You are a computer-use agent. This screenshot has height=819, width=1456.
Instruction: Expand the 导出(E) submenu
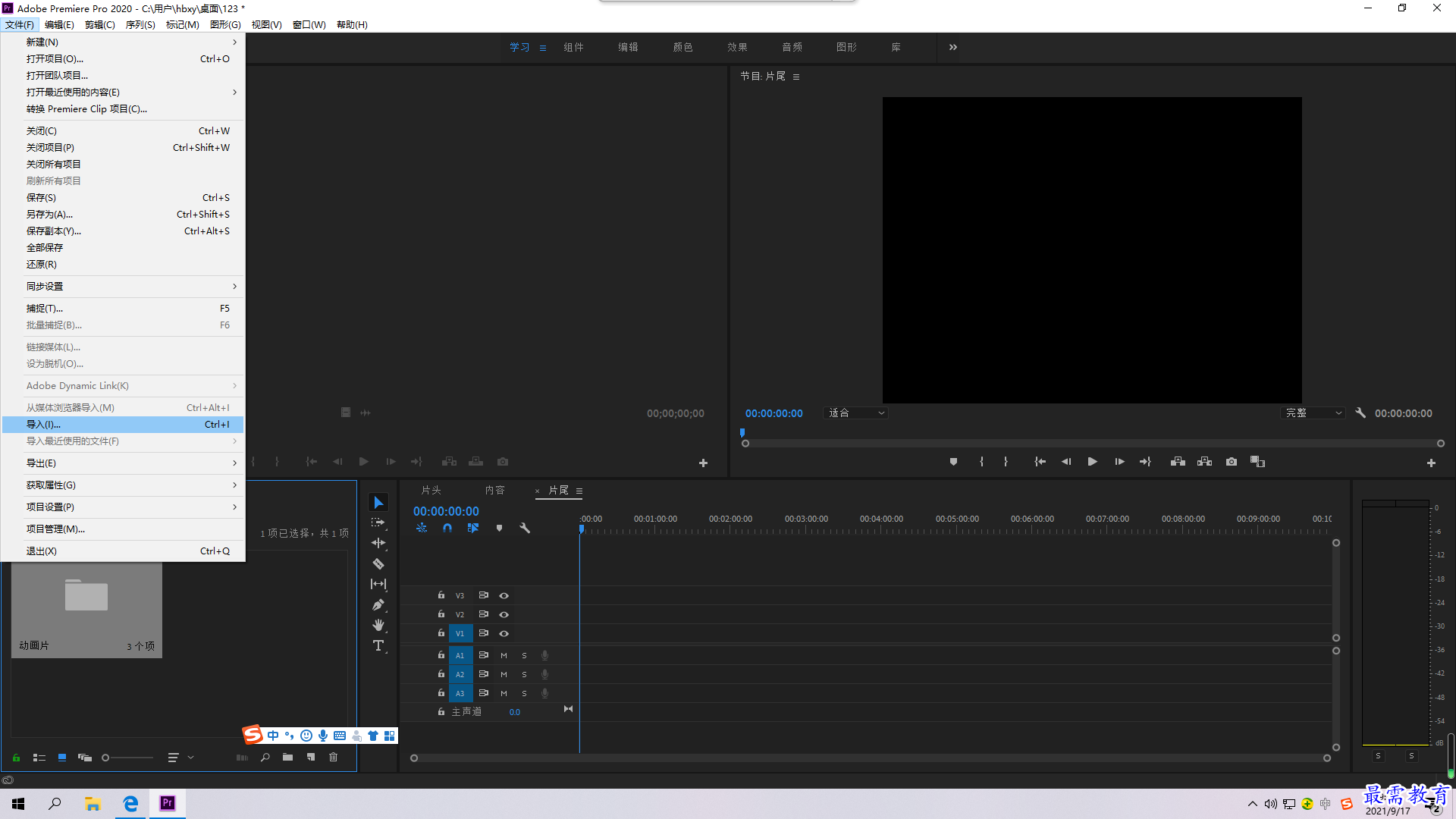point(123,463)
